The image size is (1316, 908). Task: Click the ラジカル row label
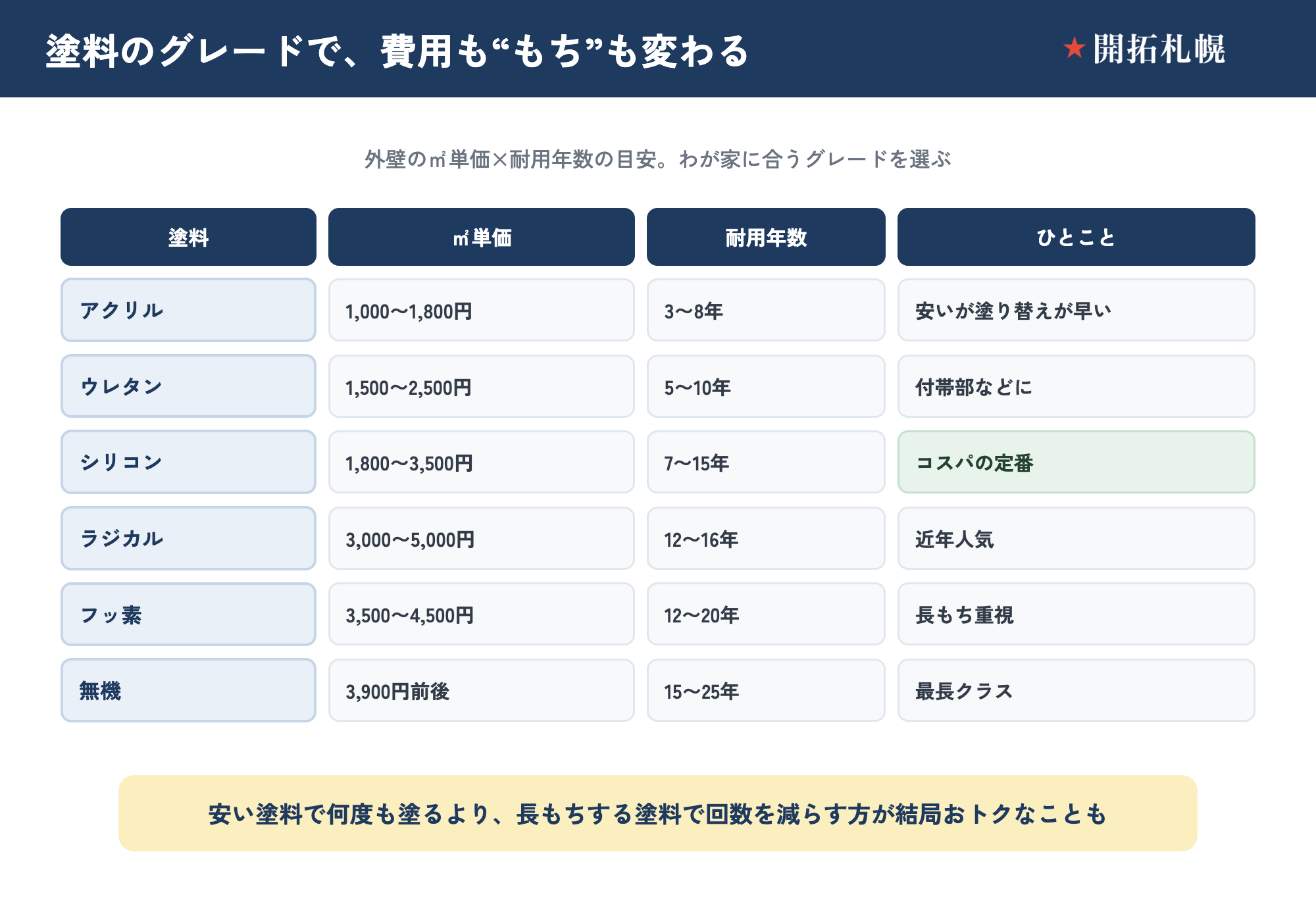click(188, 538)
